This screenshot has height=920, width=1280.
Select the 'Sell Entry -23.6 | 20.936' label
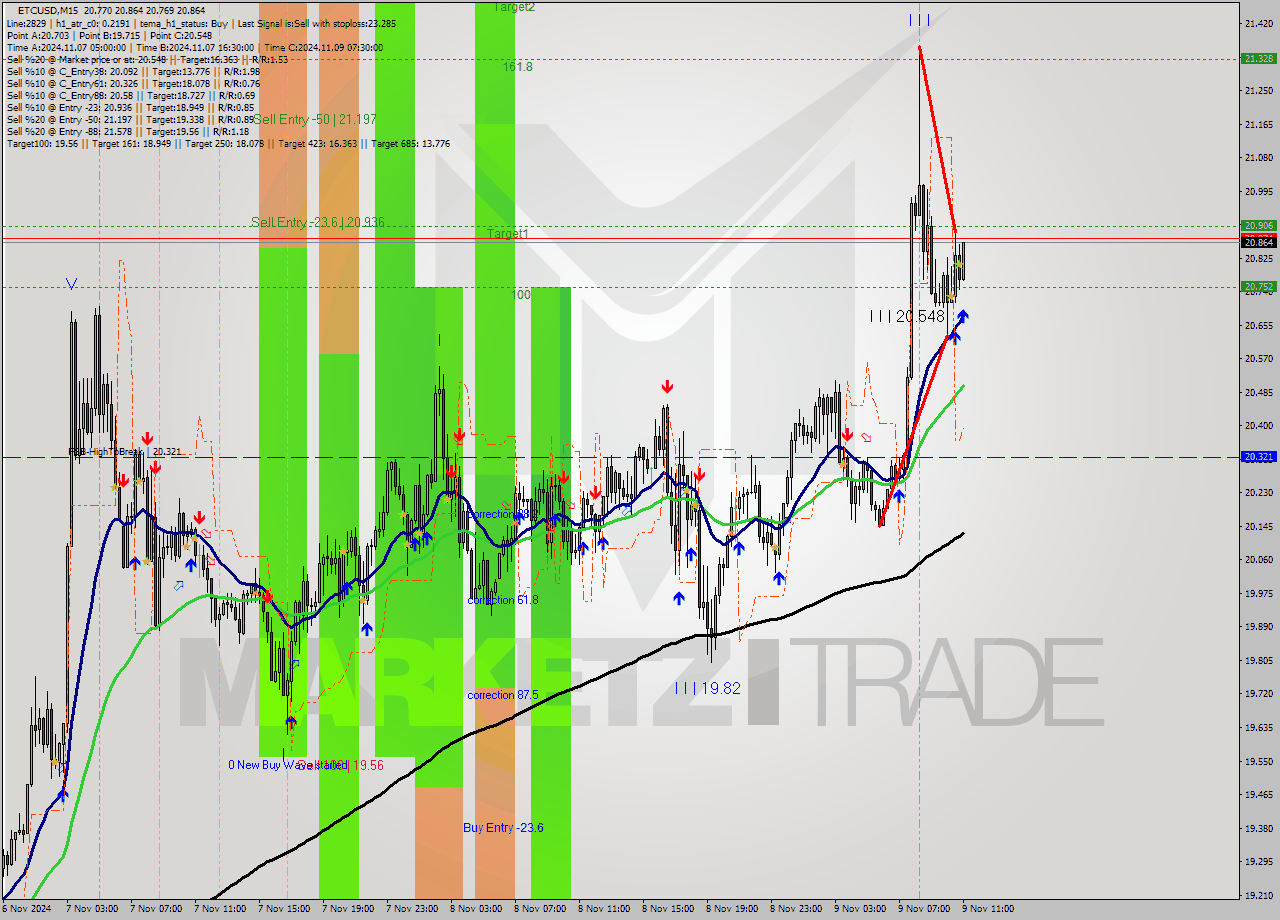tap(318, 222)
